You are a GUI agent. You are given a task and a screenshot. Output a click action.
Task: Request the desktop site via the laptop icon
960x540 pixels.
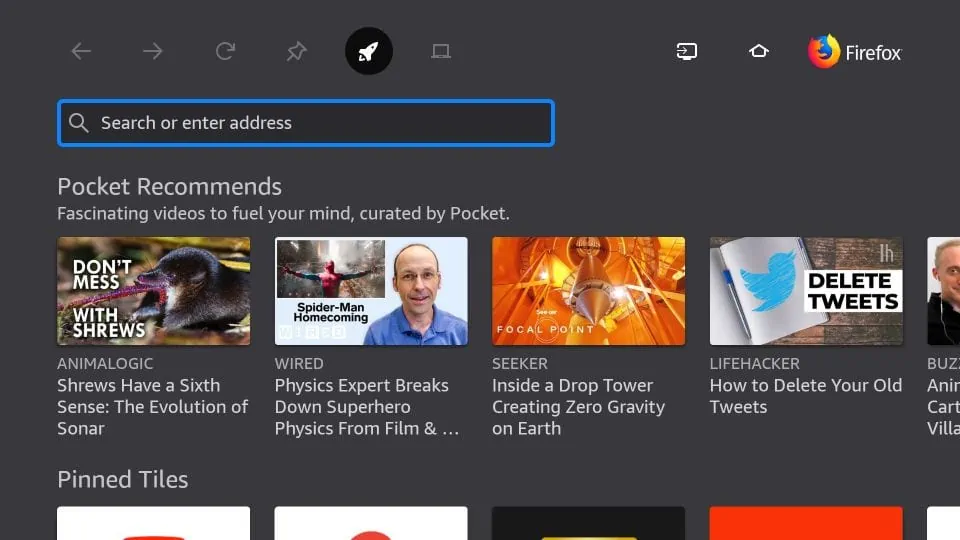coord(441,51)
